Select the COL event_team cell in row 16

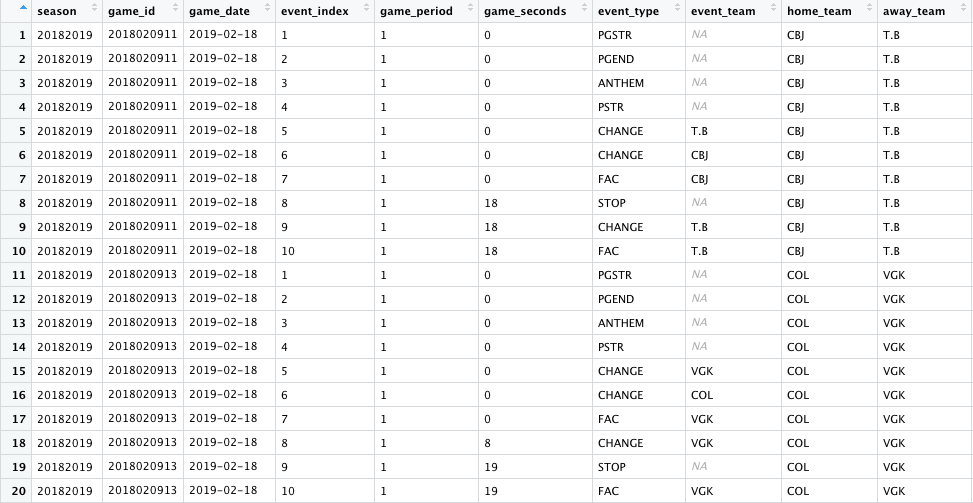click(702, 395)
